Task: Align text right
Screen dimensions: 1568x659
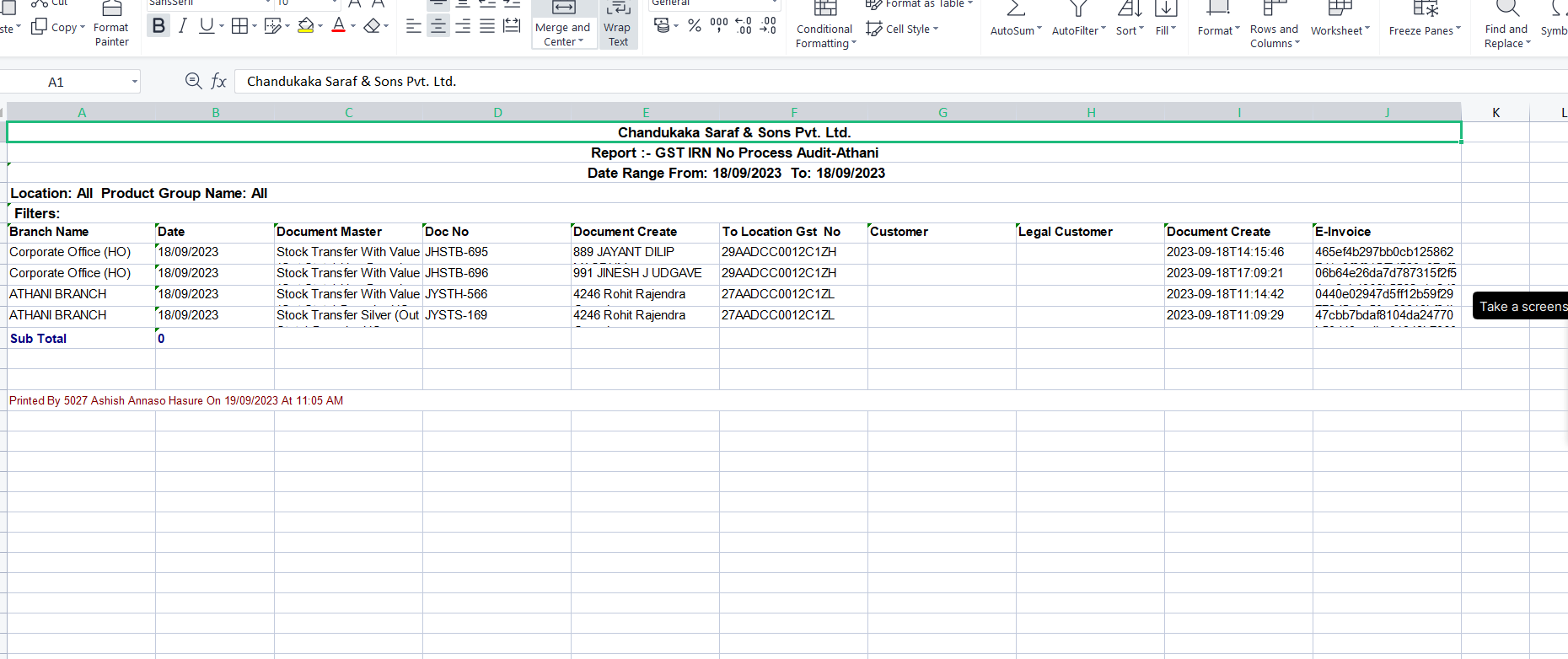Action: [463, 26]
